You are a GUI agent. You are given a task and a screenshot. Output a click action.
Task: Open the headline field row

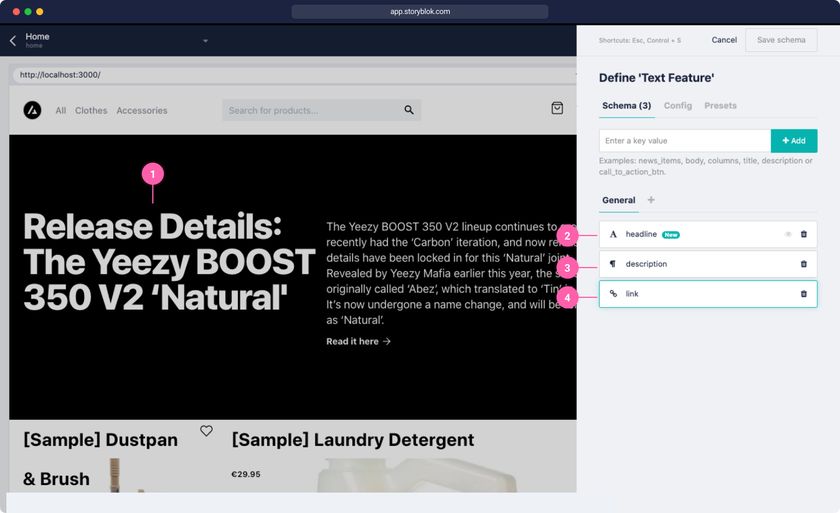tap(708, 235)
